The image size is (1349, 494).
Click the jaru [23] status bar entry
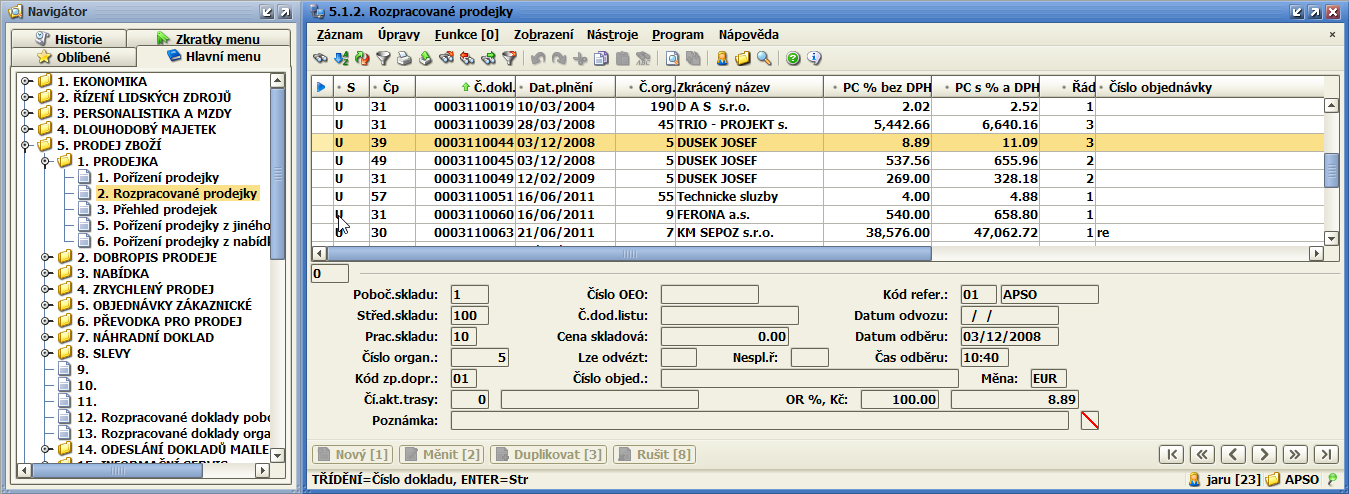[1224, 480]
